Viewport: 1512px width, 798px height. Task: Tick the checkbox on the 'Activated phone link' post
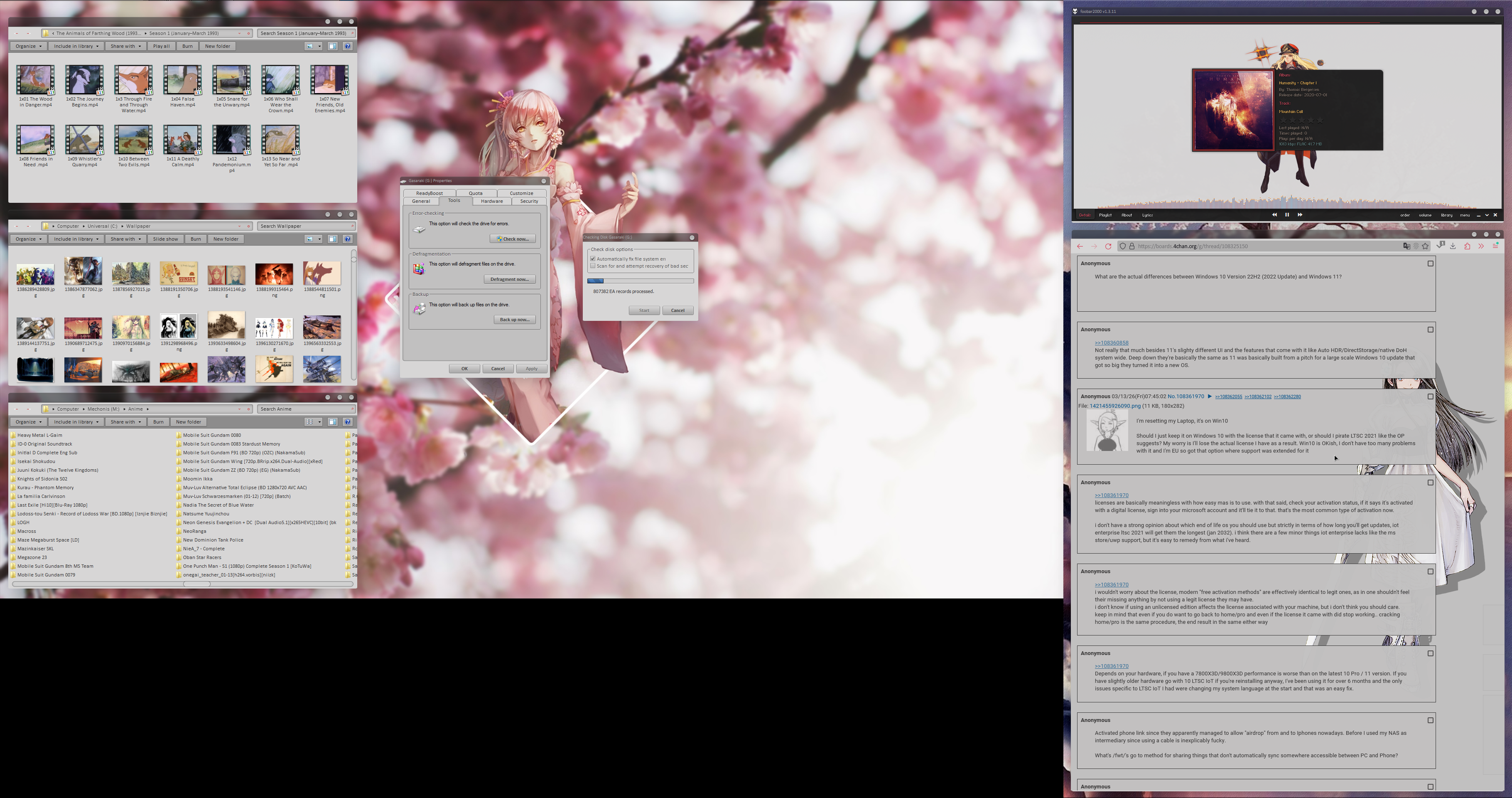click(x=1431, y=721)
